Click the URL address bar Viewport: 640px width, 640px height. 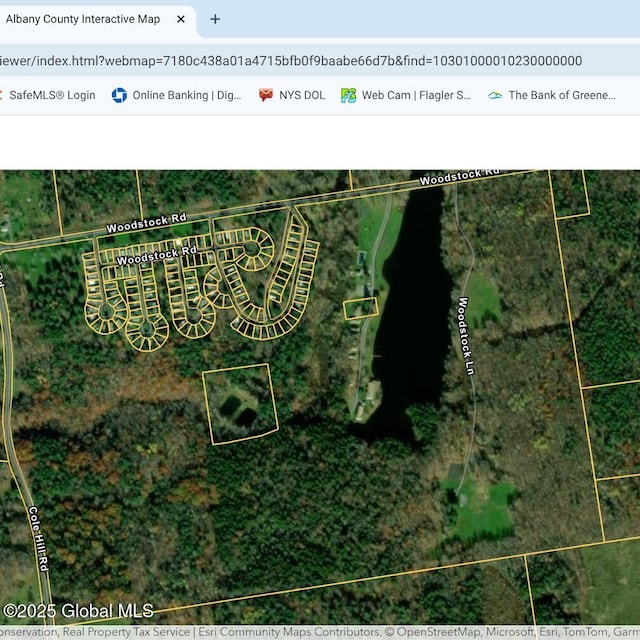(x=320, y=61)
